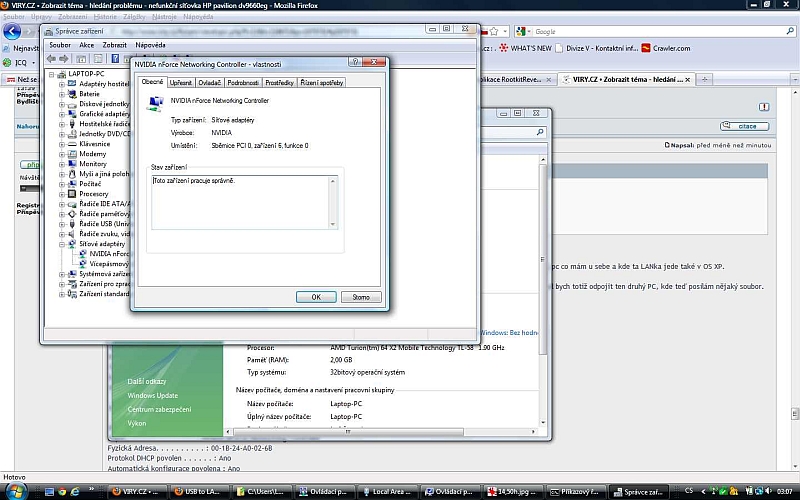Click the Procesory chip icon
The image size is (800, 500).
[x=72, y=194]
